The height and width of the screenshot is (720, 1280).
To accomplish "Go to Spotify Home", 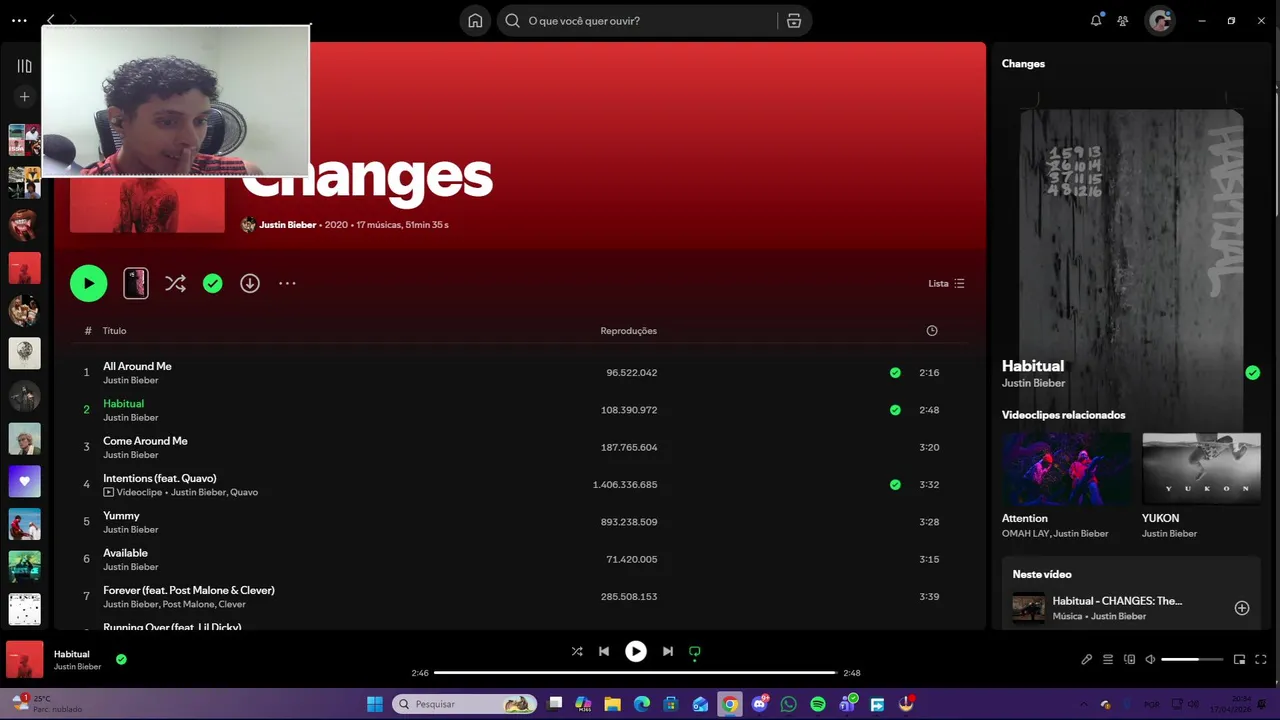I will pyautogui.click(x=475, y=21).
